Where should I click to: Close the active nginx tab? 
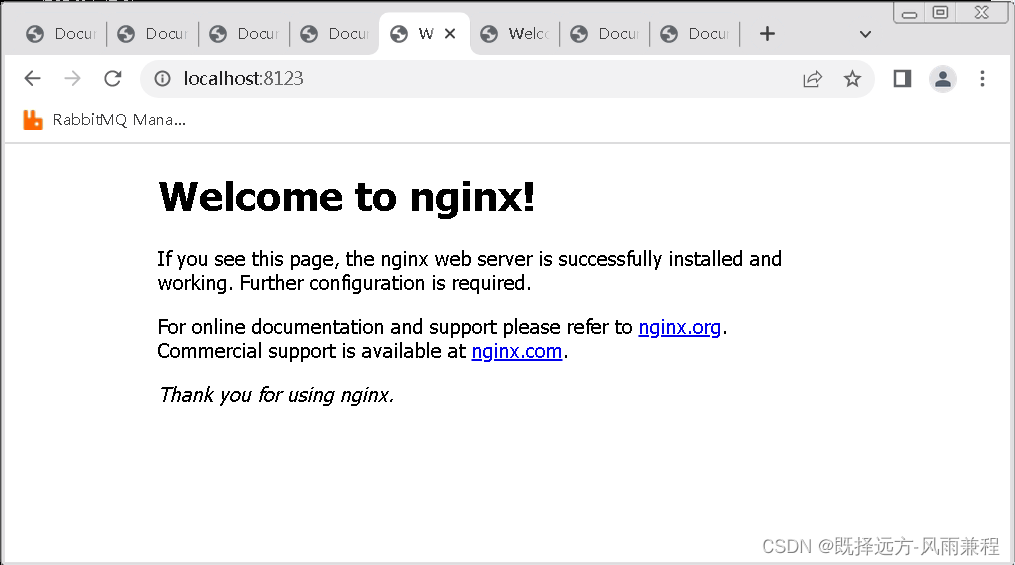450,33
